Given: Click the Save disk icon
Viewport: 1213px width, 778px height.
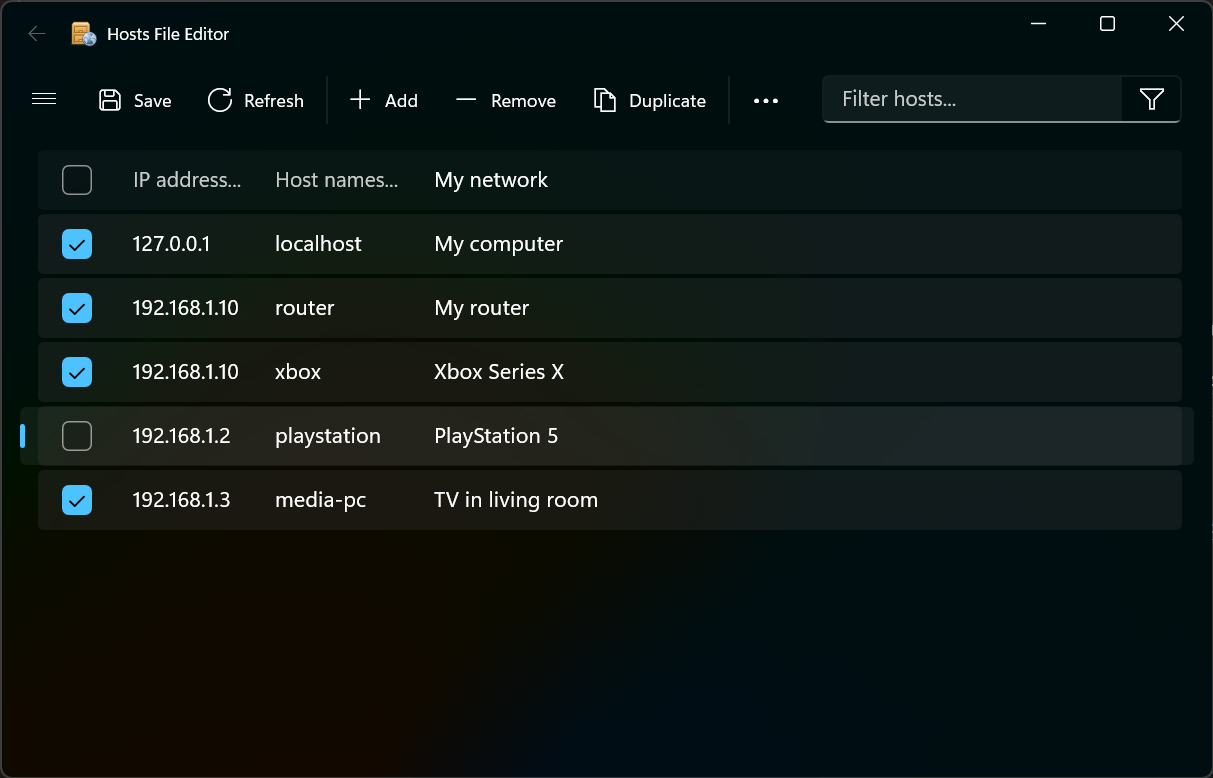Looking at the screenshot, I should point(110,100).
